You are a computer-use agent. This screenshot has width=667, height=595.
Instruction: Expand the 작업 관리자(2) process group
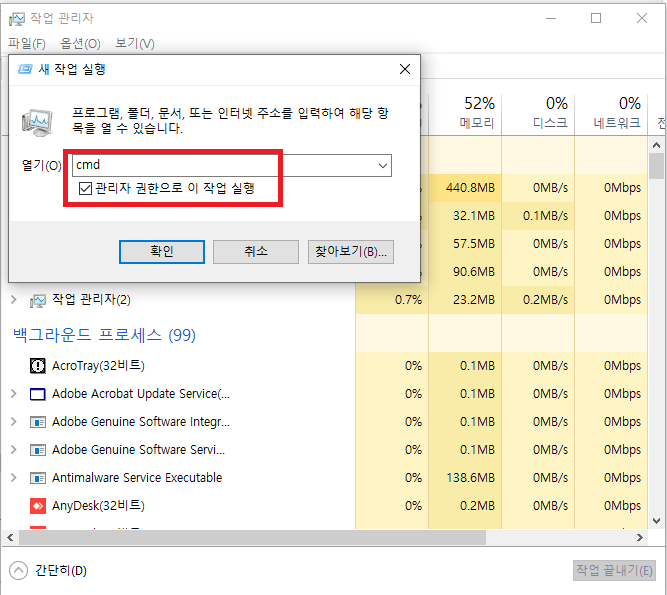(x=14, y=299)
